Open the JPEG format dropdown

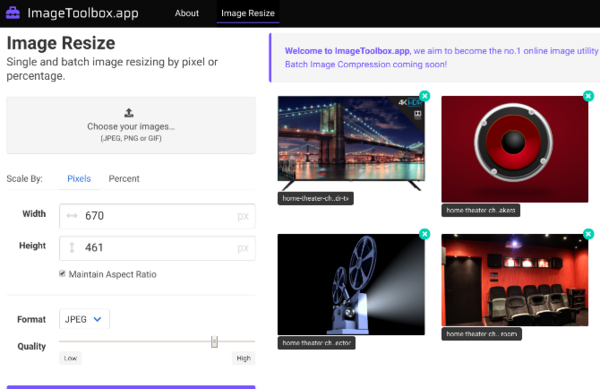pyautogui.click(x=84, y=319)
